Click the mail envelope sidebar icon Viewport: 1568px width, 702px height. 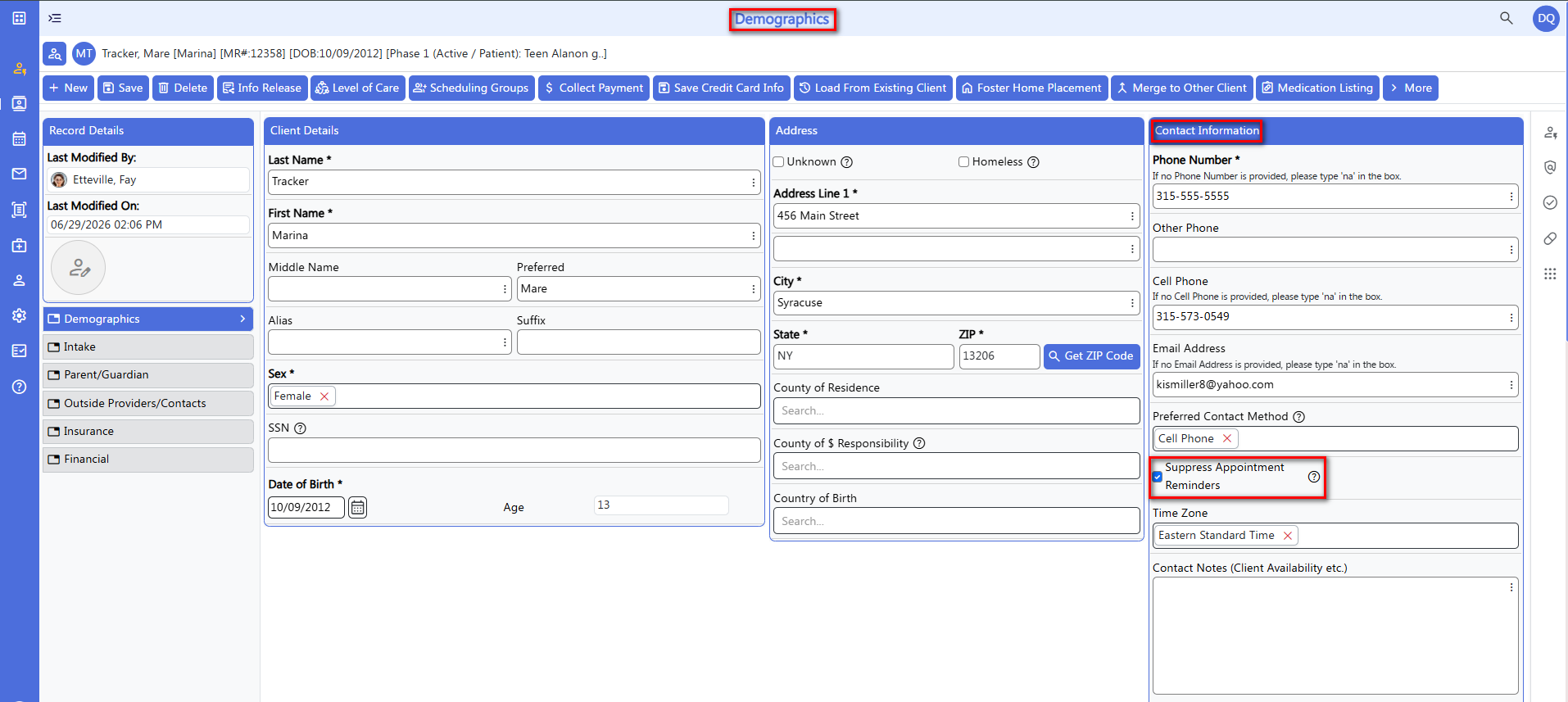20,174
